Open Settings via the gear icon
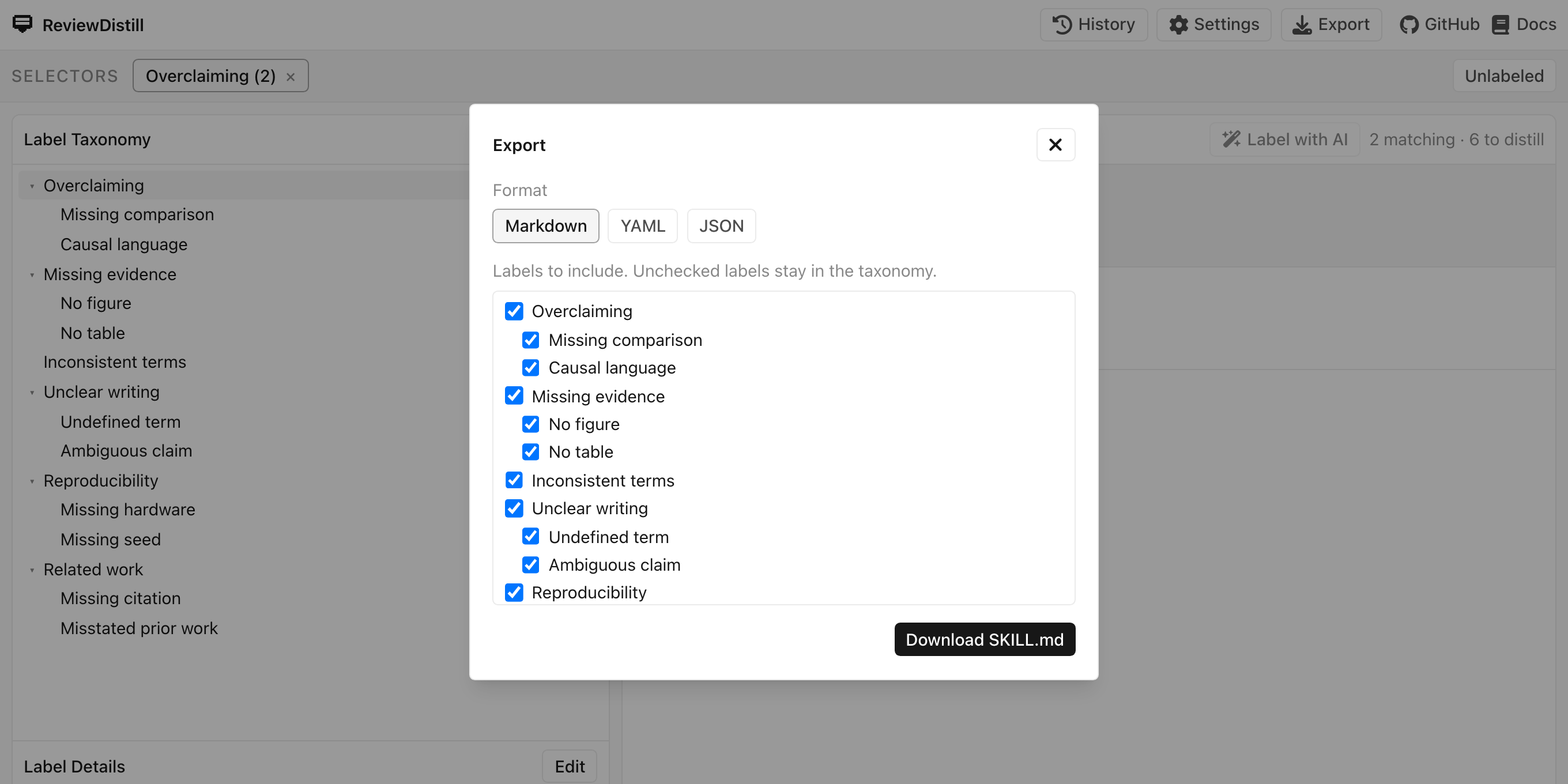This screenshot has height=784, width=1568. pos(1178,24)
